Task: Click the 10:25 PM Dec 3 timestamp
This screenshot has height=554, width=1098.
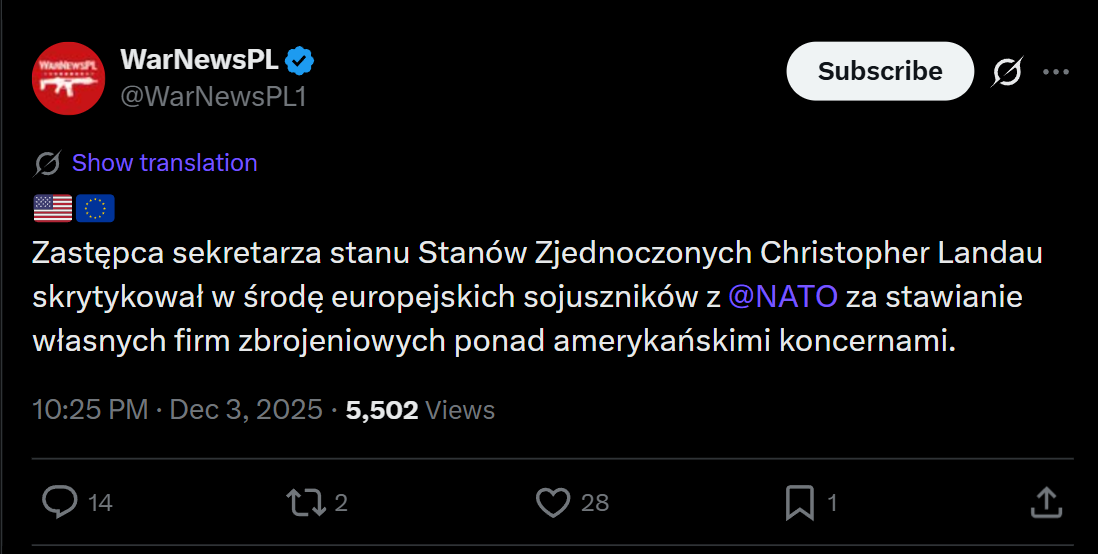Action: pos(177,410)
